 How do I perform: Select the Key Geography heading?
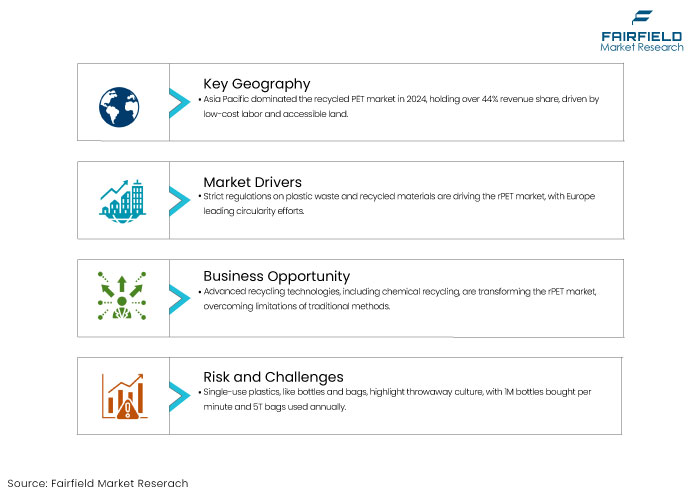tap(257, 84)
